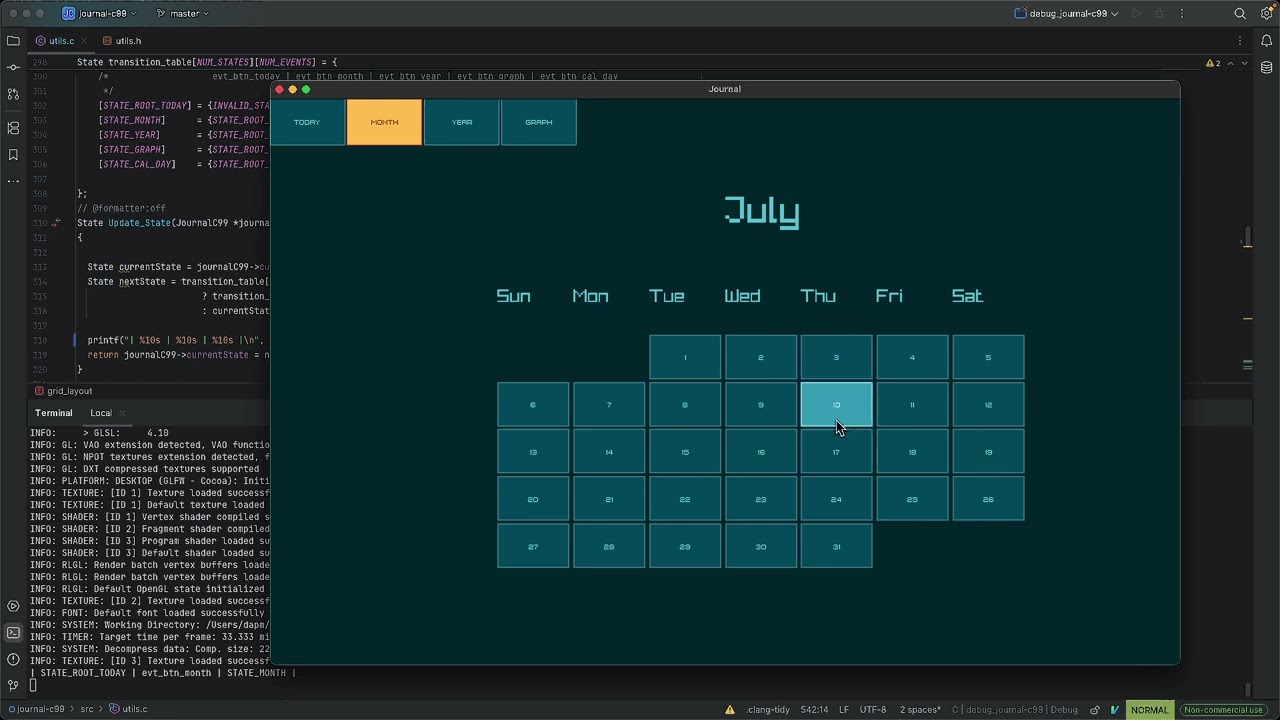The height and width of the screenshot is (720, 1280).
Task: Close the Local terminal tab
Action: click(x=122, y=413)
